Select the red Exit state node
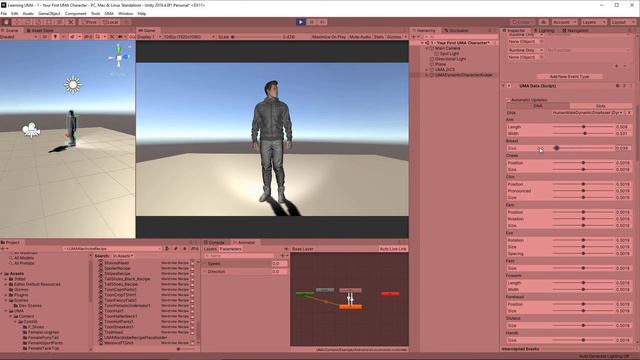 pyautogui.click(x=390, y=293)
